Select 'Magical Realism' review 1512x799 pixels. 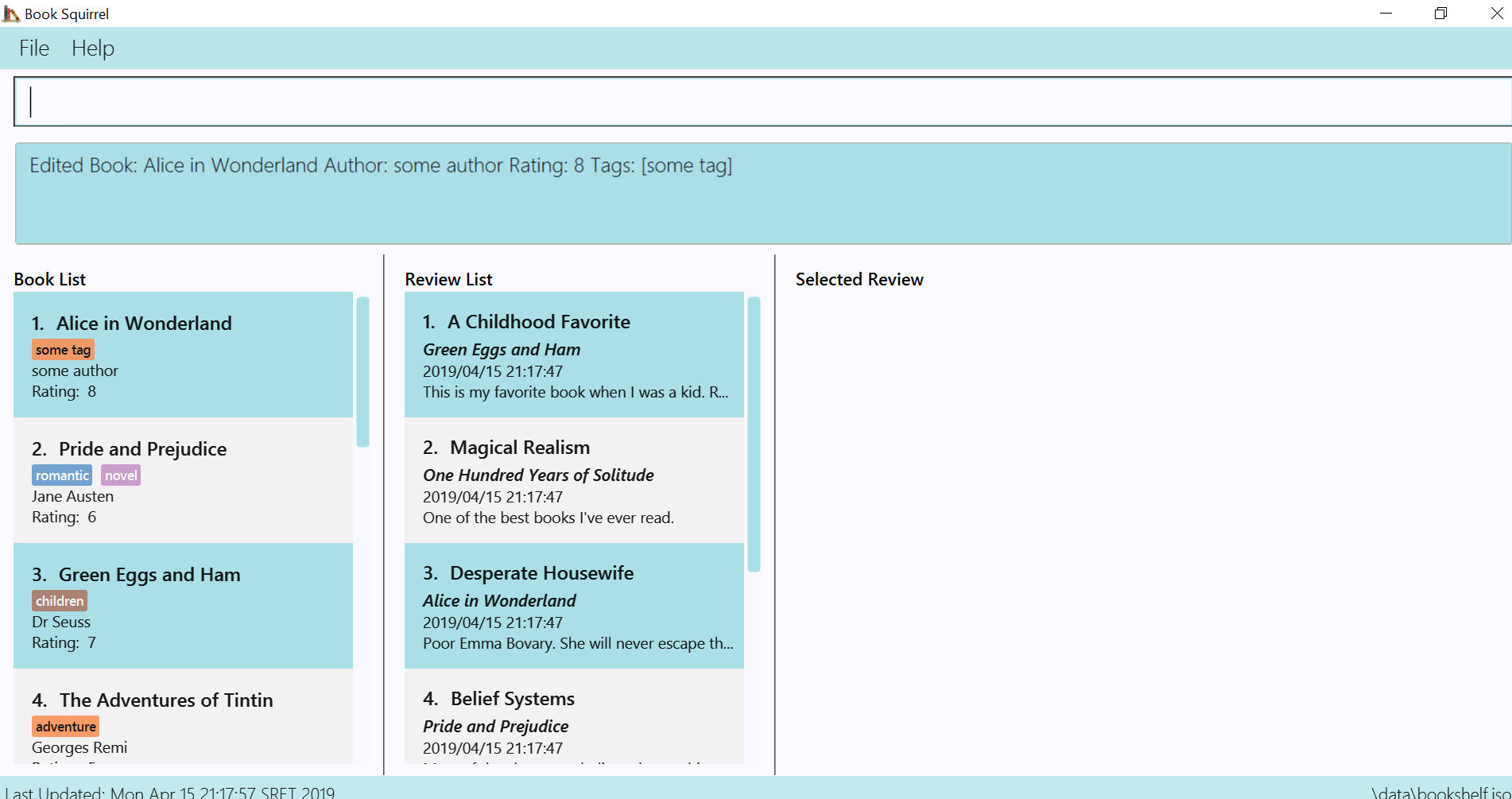(574, 480)
